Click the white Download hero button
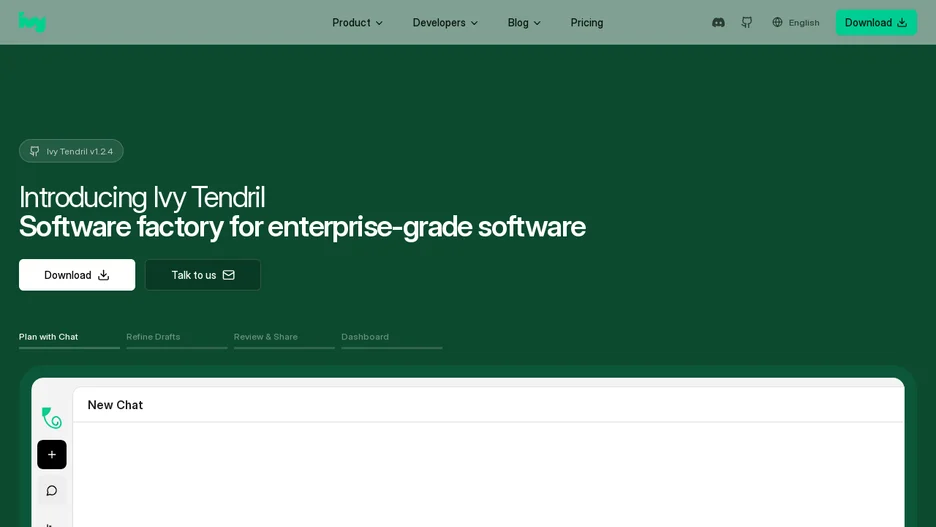936x527 pixels. (77, 275)
